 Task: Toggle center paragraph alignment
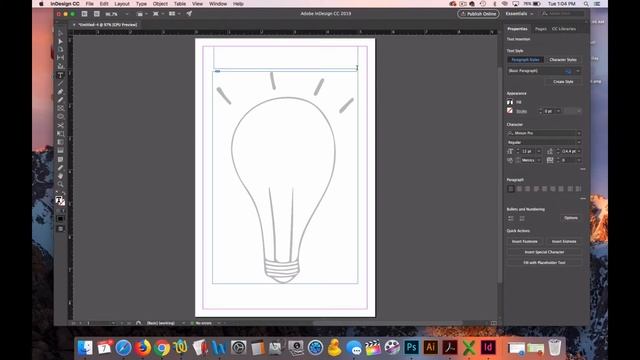click(x=519, y=189)
